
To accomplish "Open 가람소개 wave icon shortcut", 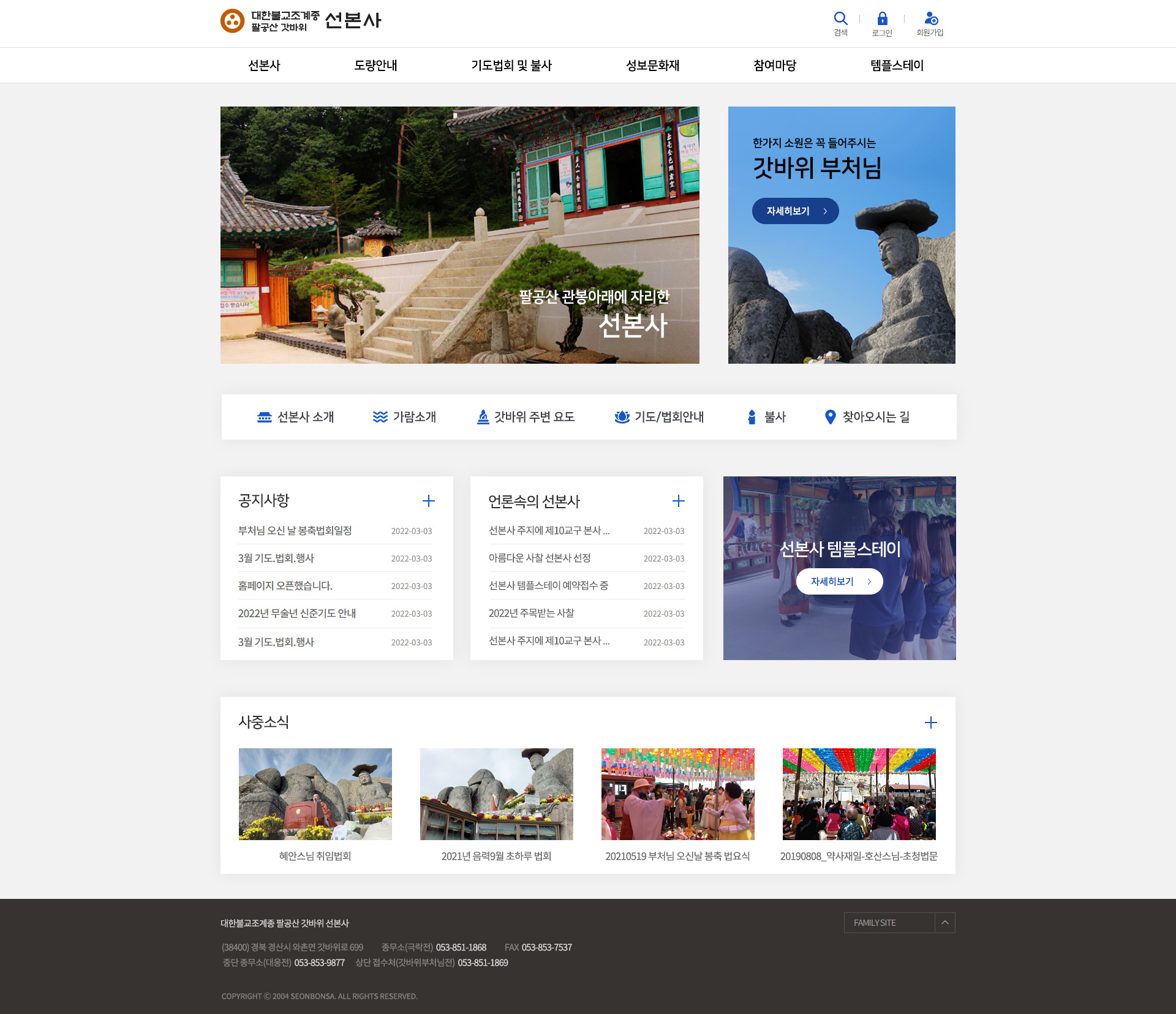I will (x=380, y=417).
